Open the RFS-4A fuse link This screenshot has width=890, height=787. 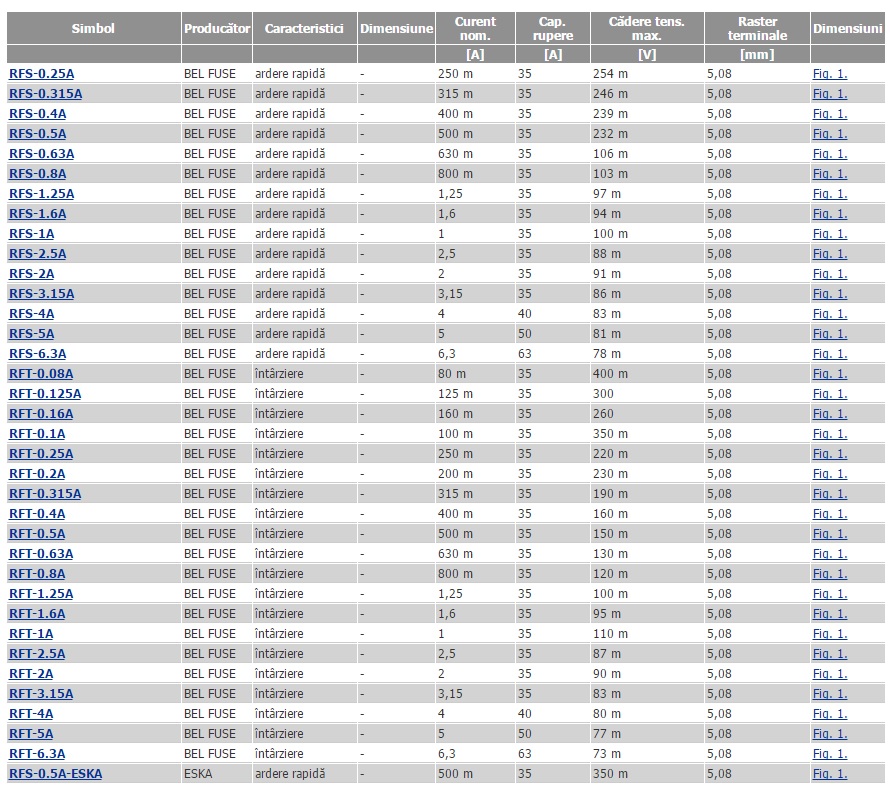(32, 314)
